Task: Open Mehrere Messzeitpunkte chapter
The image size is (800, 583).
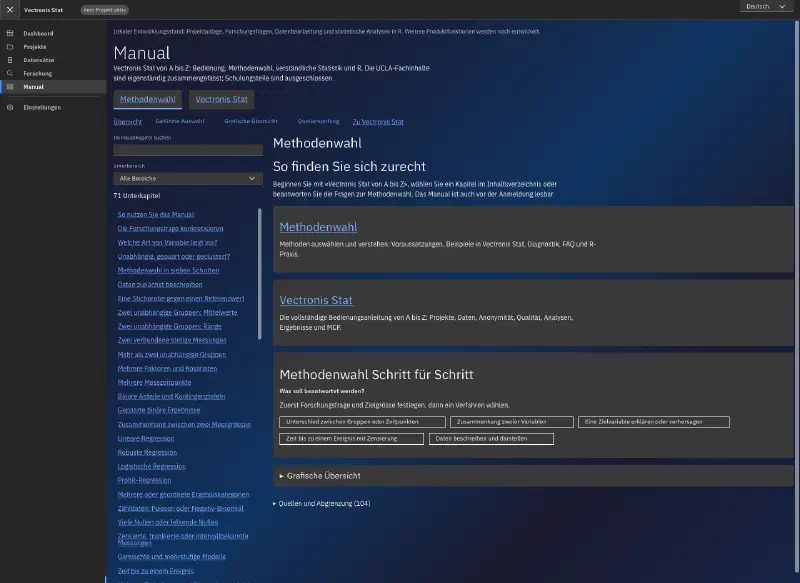Action: [x=154, y=383]
